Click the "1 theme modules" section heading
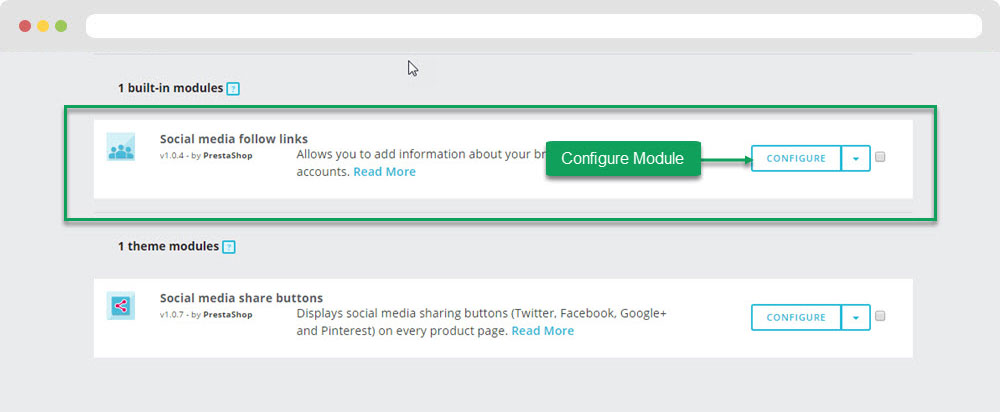 coord(168,246)
